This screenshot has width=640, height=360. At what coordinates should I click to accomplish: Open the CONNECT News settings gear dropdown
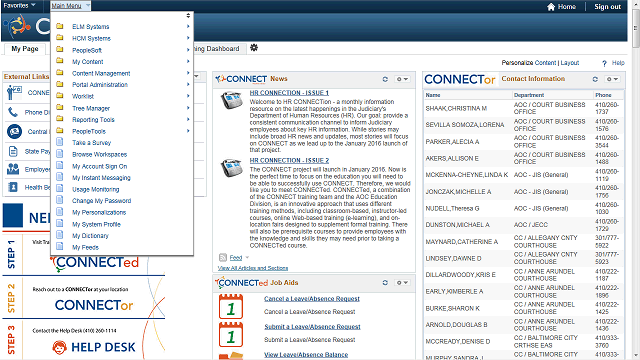(x=402, y=79)
